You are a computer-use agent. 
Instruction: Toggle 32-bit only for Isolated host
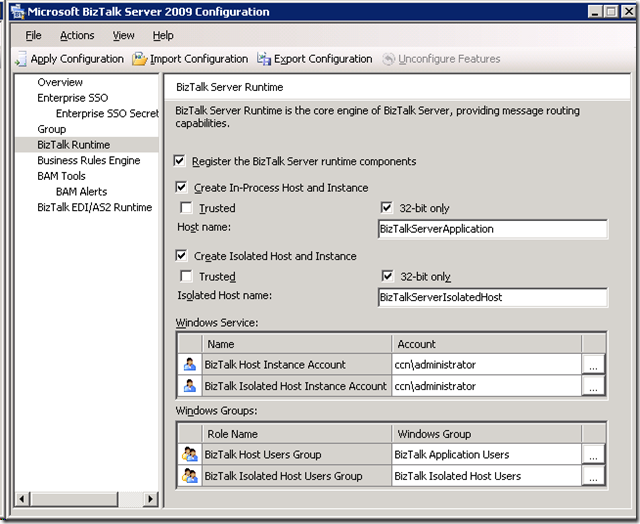click(x=387, y=276)
